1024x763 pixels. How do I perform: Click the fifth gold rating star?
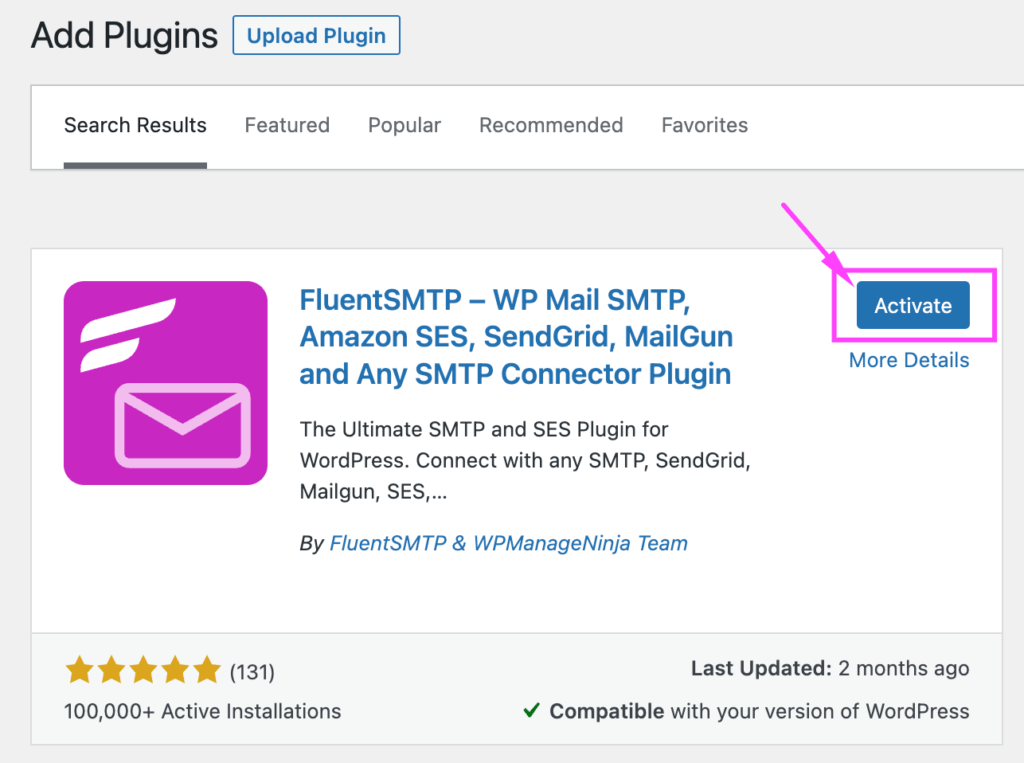pyautogui.click(x=208, y=669)
